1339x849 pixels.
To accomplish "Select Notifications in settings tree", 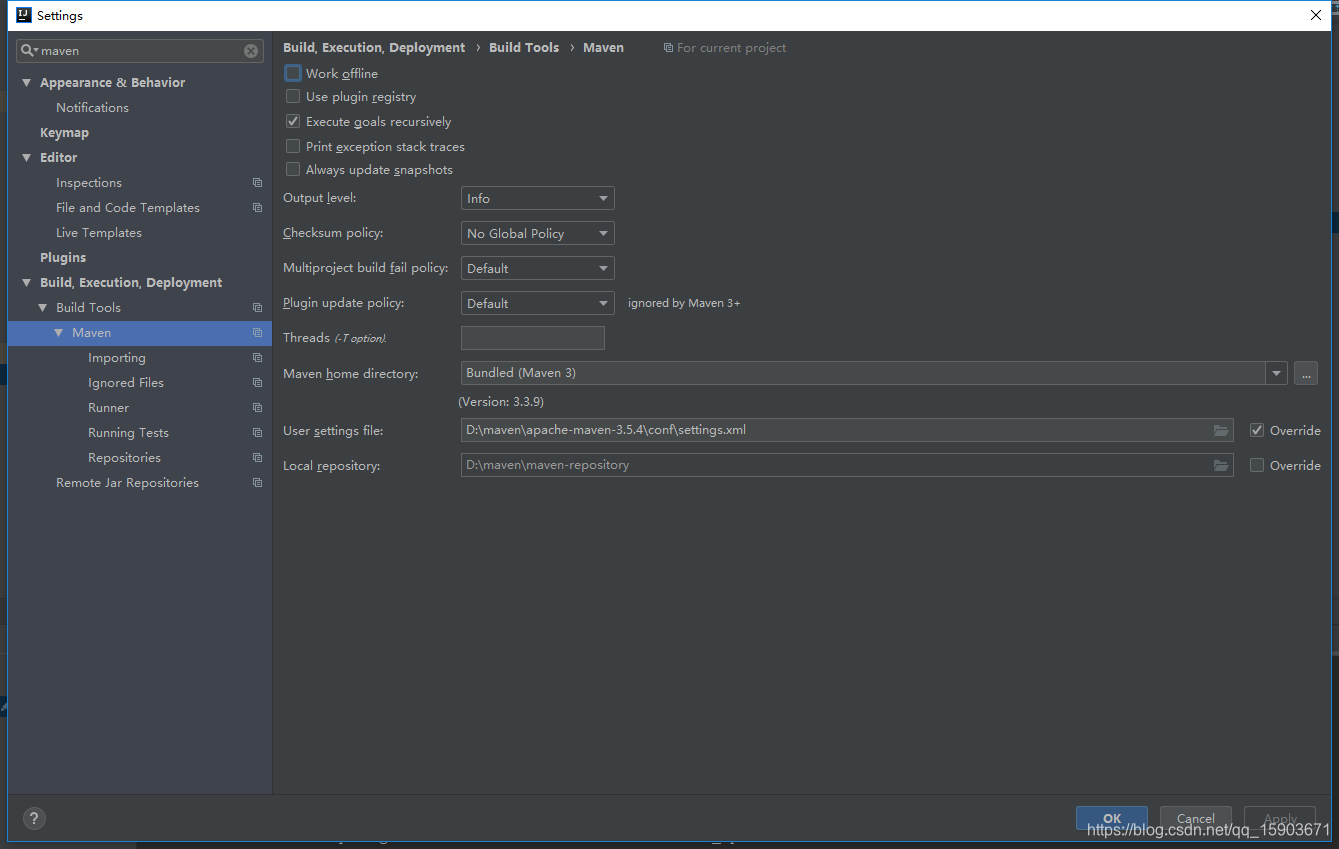I will (x=92, y=108).
